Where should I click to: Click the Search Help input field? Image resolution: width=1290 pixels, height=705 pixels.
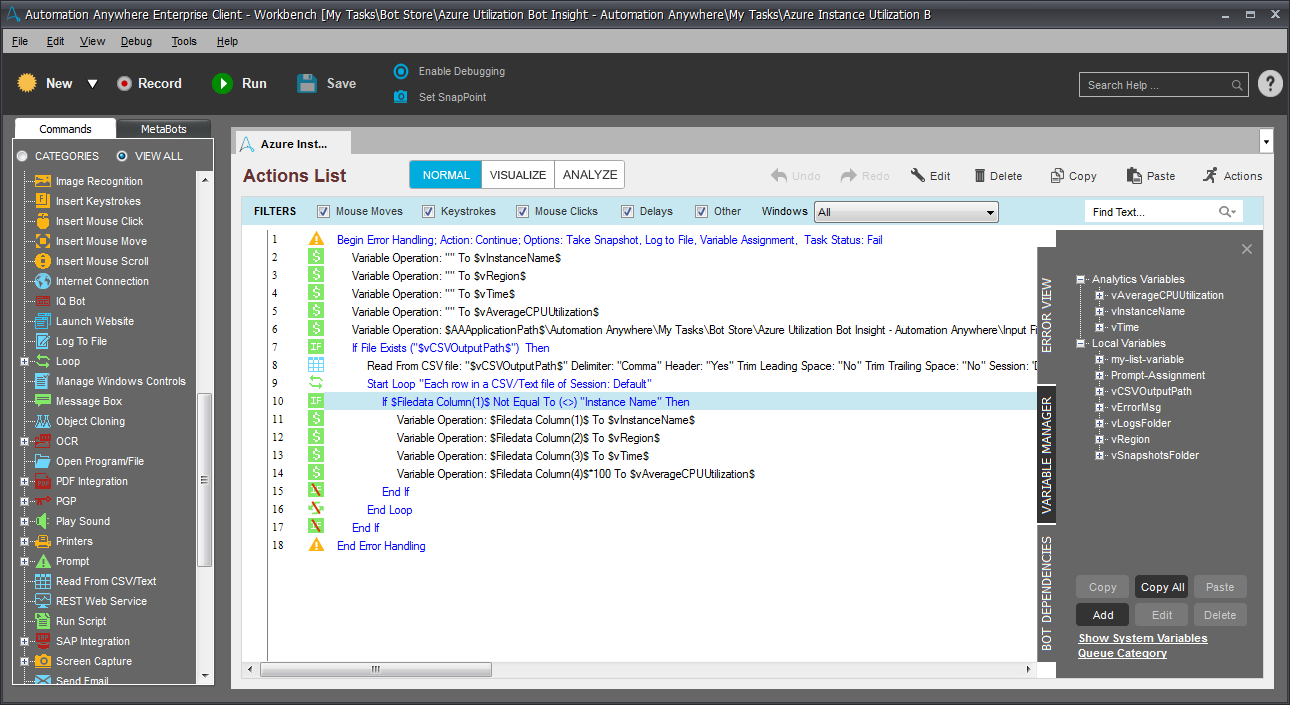pos(1155,85)
